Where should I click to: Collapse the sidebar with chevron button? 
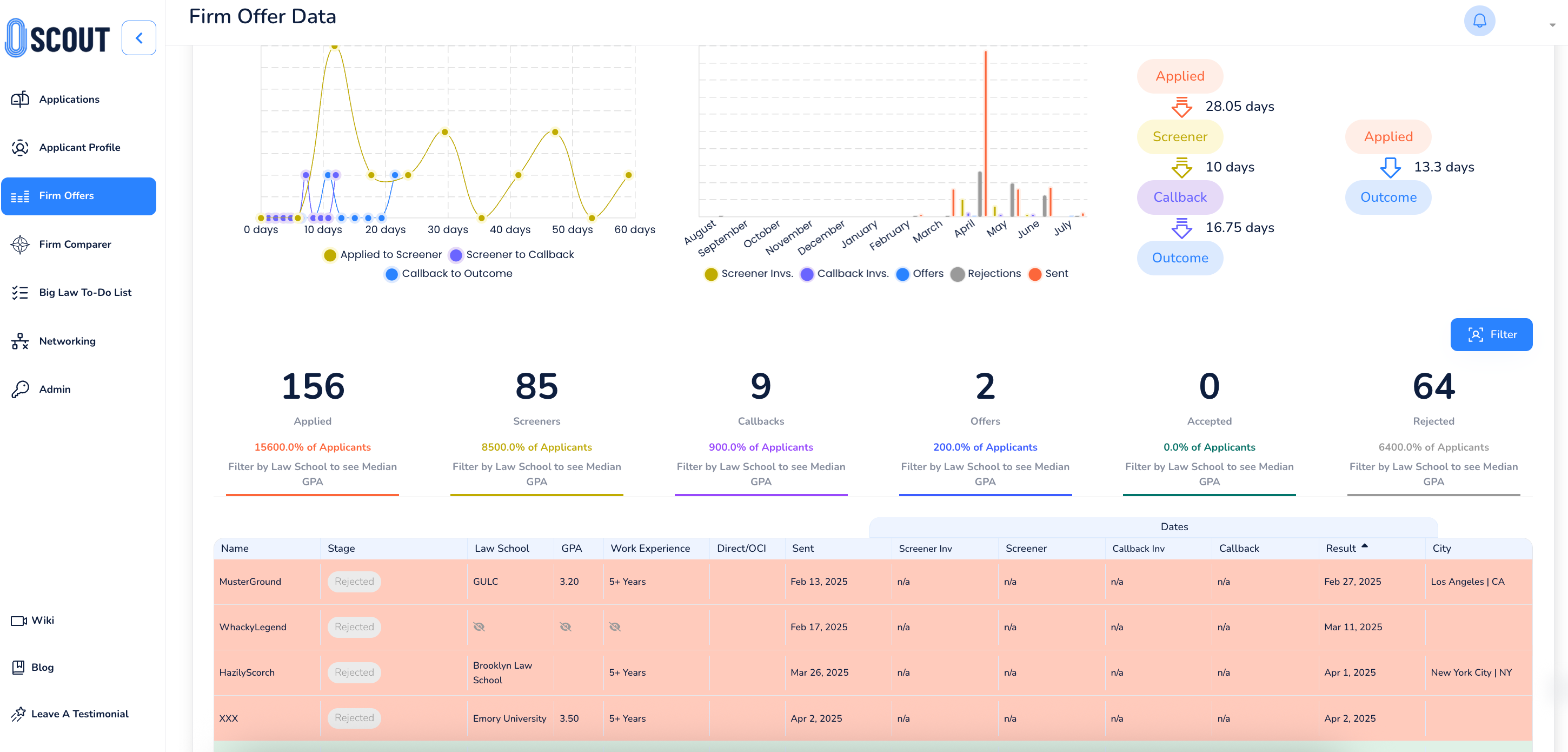tap(139, 38)
